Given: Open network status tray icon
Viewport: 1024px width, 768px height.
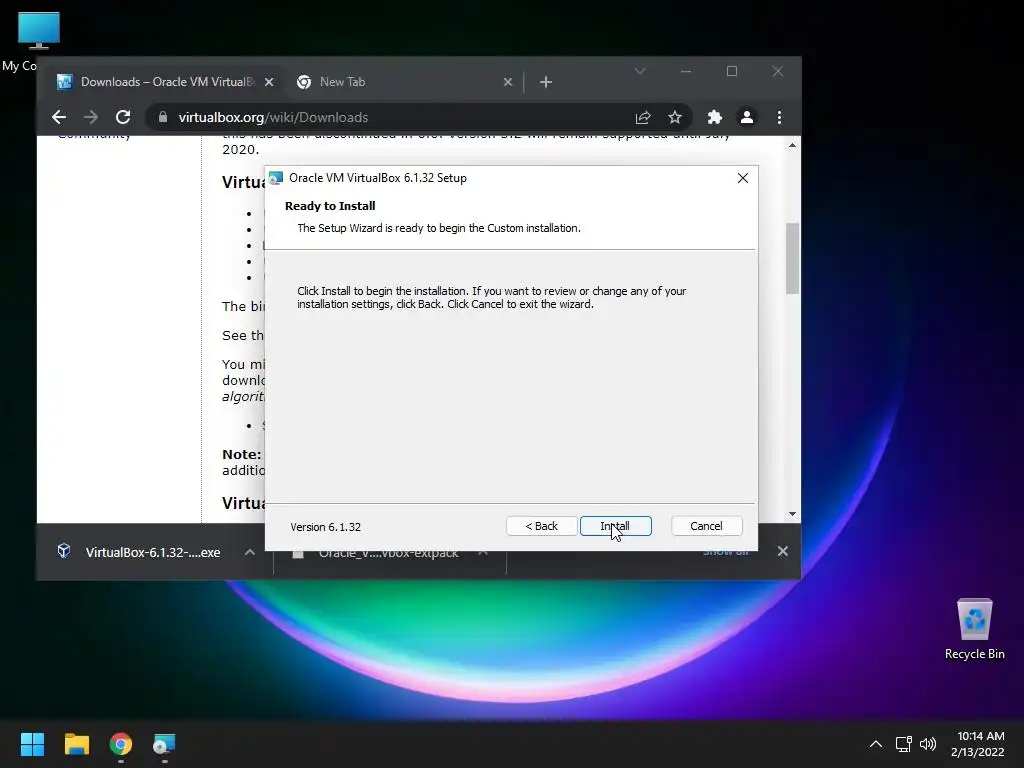Looking at the screenshot, I should (903, 744).
